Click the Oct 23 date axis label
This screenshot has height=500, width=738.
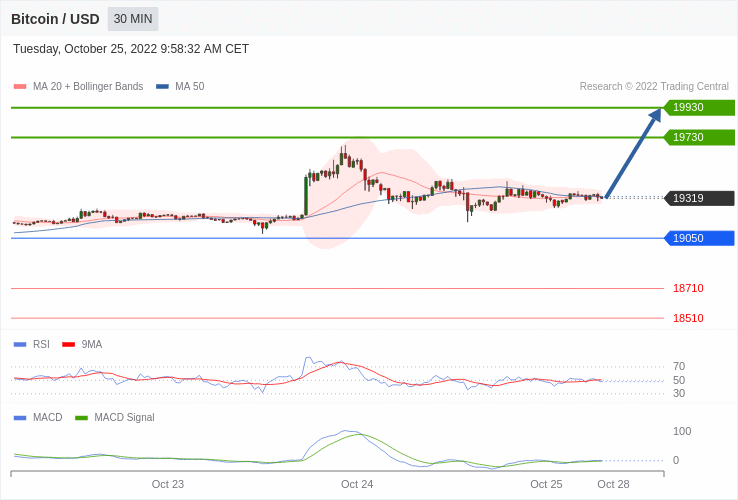[x=168, y=484]
